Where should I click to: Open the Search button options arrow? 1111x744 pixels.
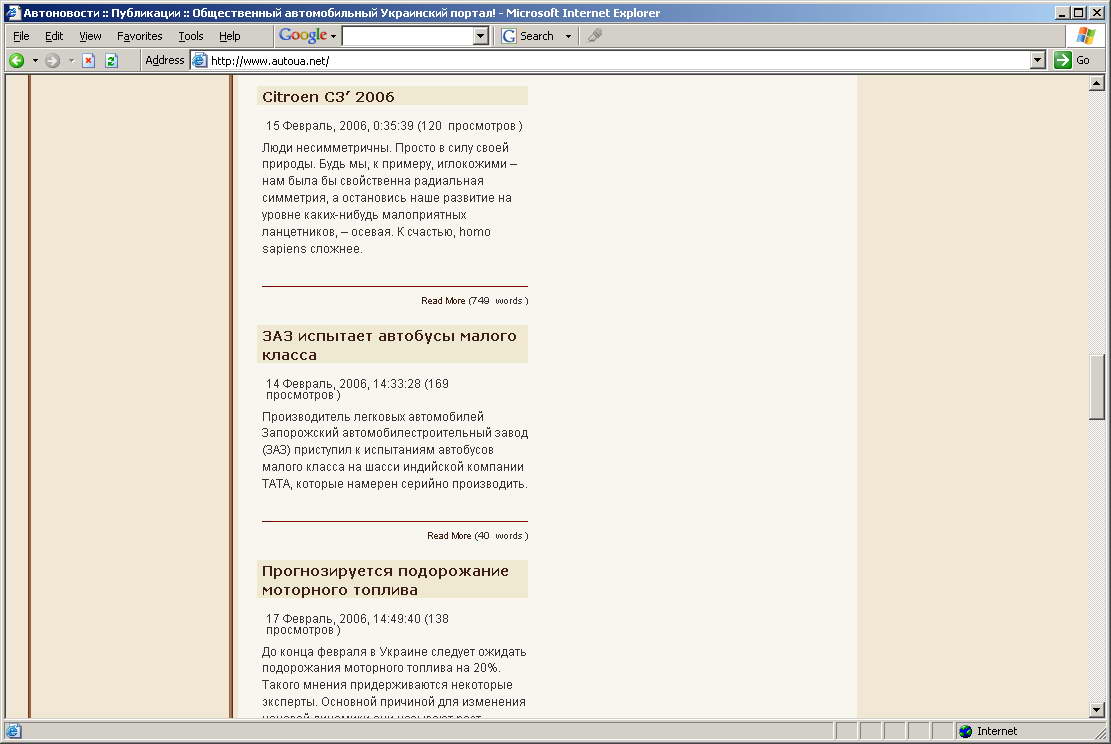(x=569, y=36)
